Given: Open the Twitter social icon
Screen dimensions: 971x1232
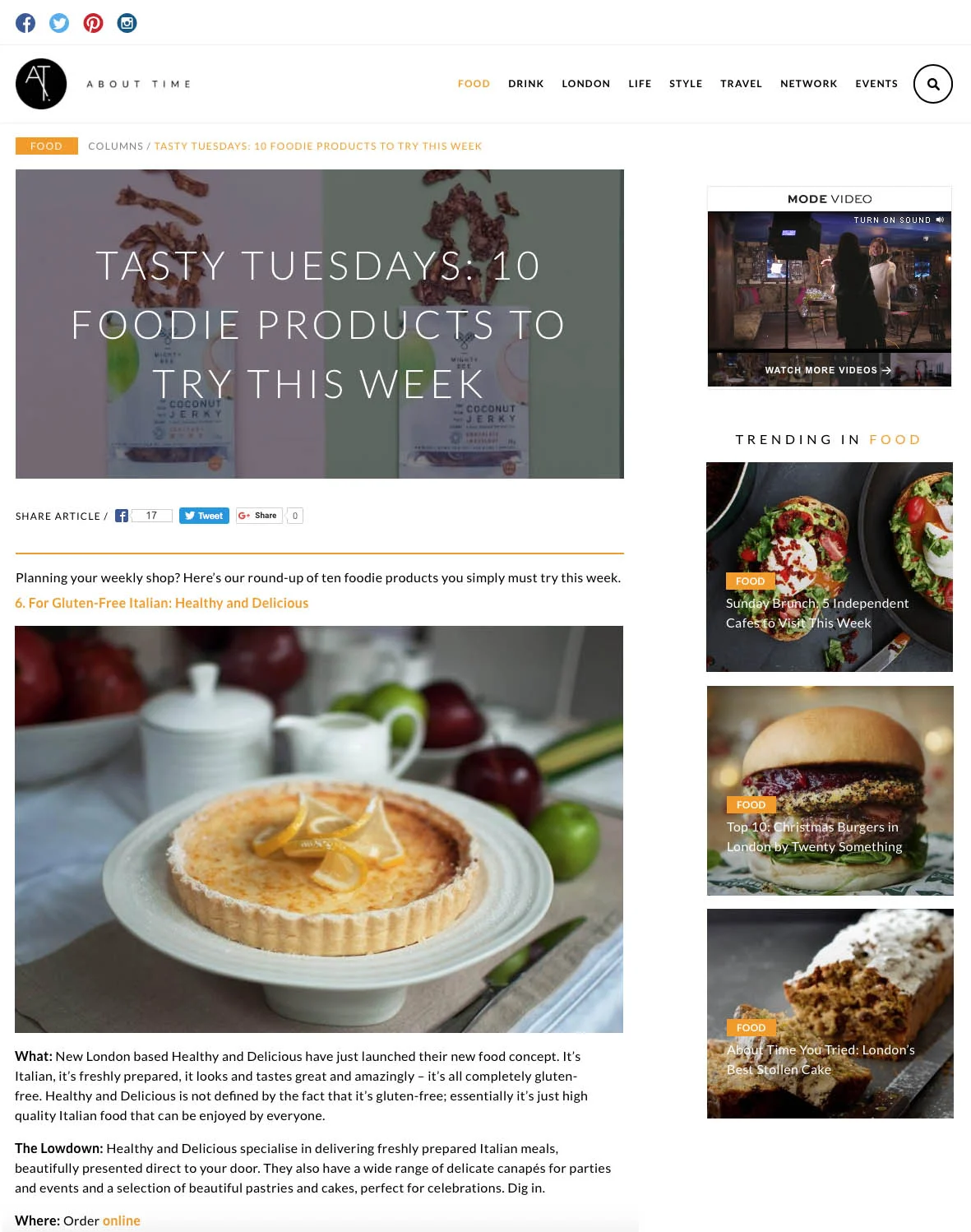Looking at the screenshot, I should click(x=59, y=23).
